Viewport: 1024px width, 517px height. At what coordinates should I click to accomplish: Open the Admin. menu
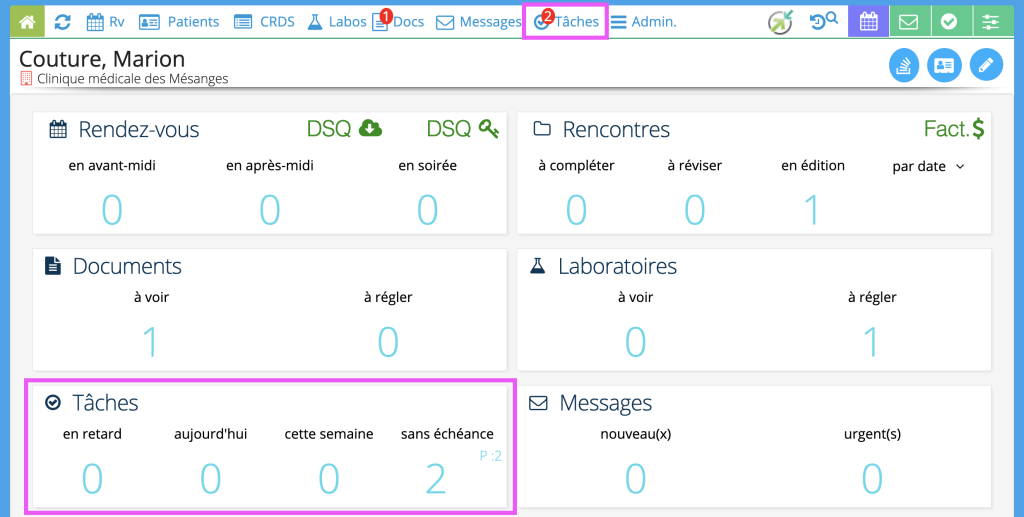point(643,22)
